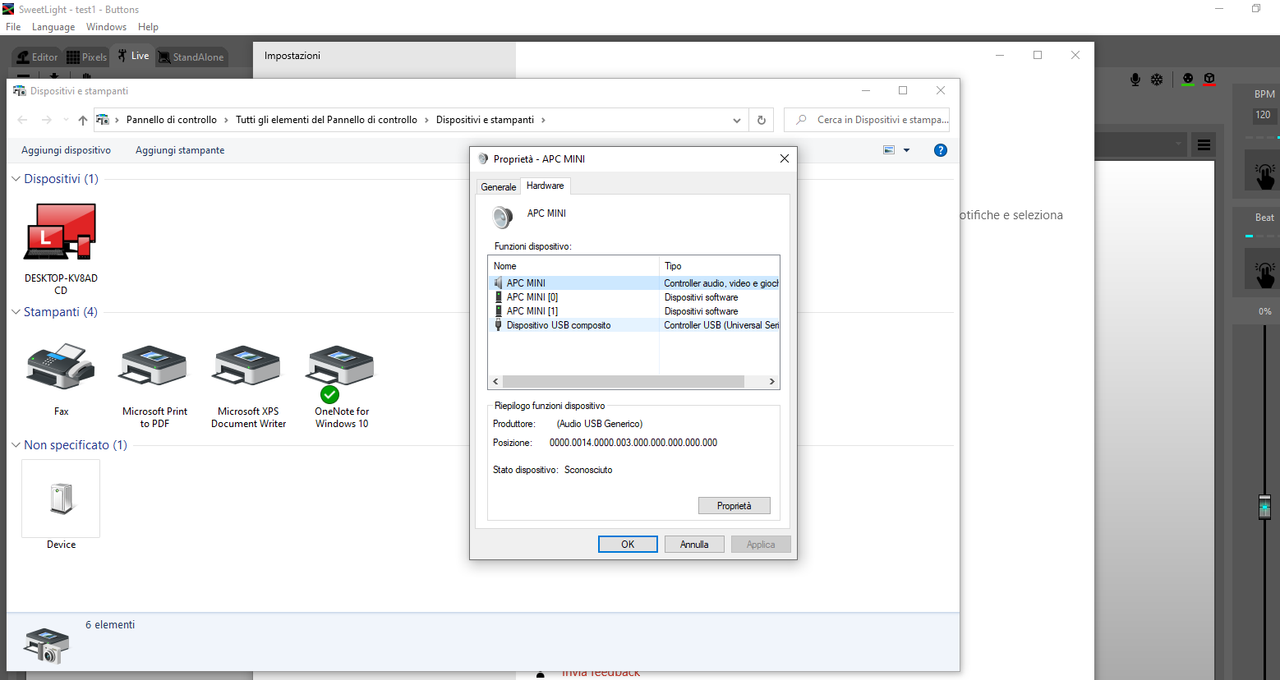The width and height of the screenshot is (1280, 680).
Task: Select the unspecified Device icon
Action: [x=61, y=506]
